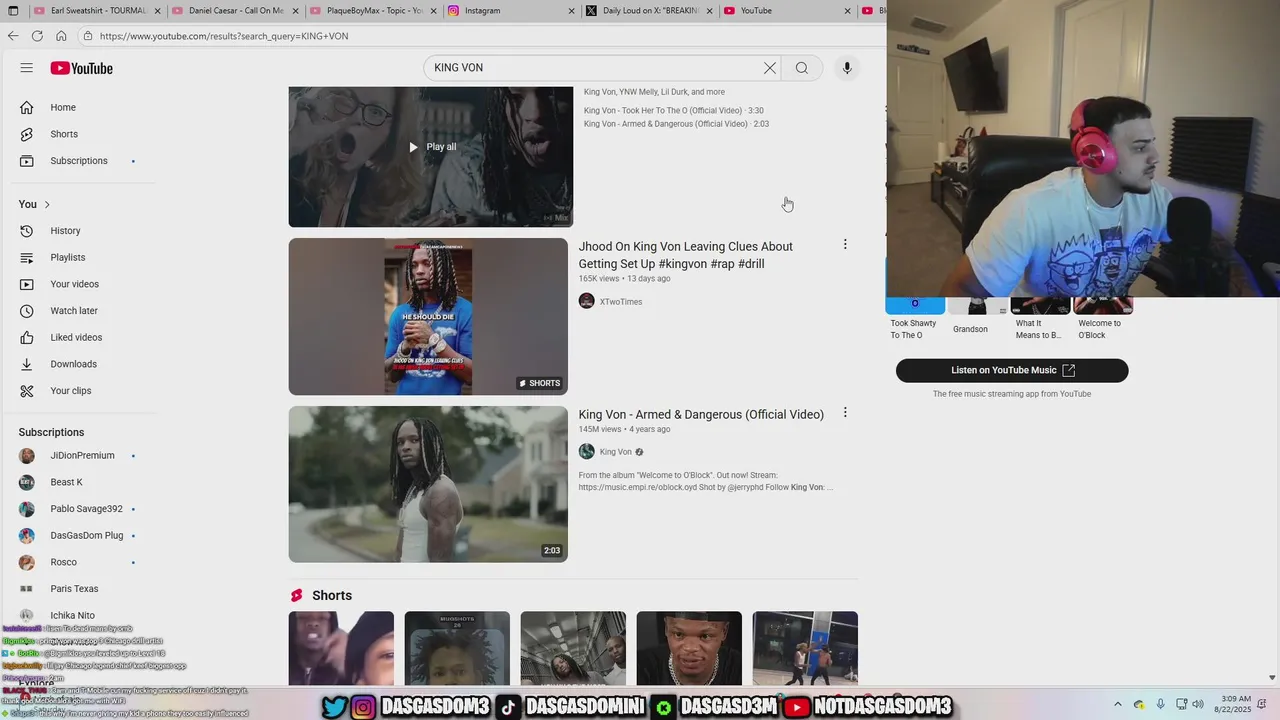Viewport: 1280px width, 720px height.
Task: Click the browser home button
Action: [61, 36]
